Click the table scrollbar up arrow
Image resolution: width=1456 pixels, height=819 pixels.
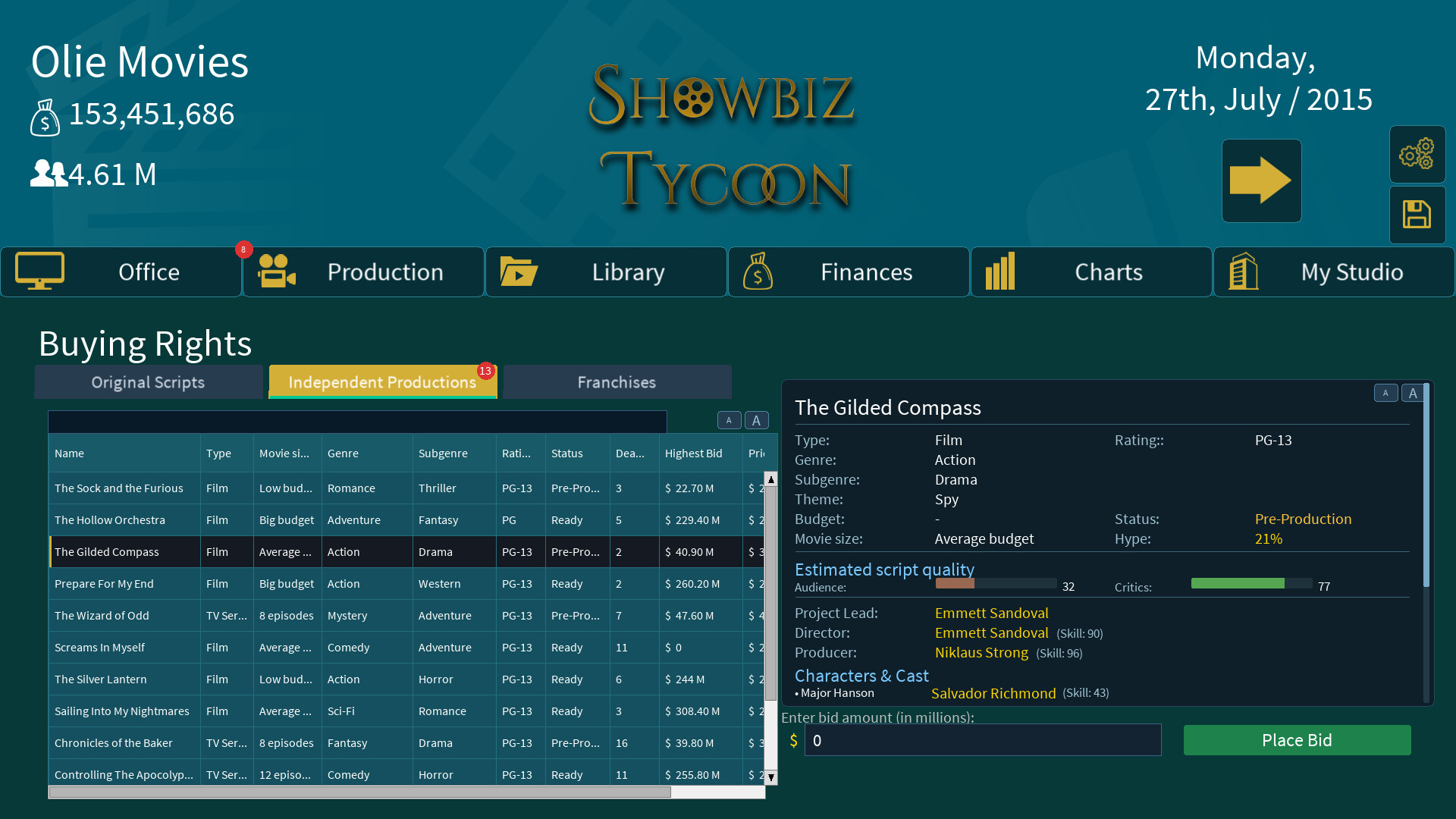[x=770, y=479]
